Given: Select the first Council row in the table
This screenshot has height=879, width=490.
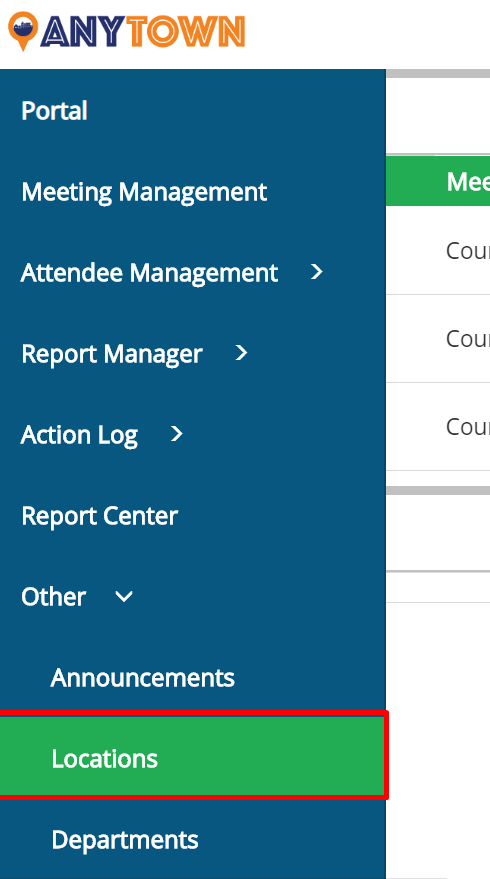Looking at the screenshot, I should coord(438,251).
